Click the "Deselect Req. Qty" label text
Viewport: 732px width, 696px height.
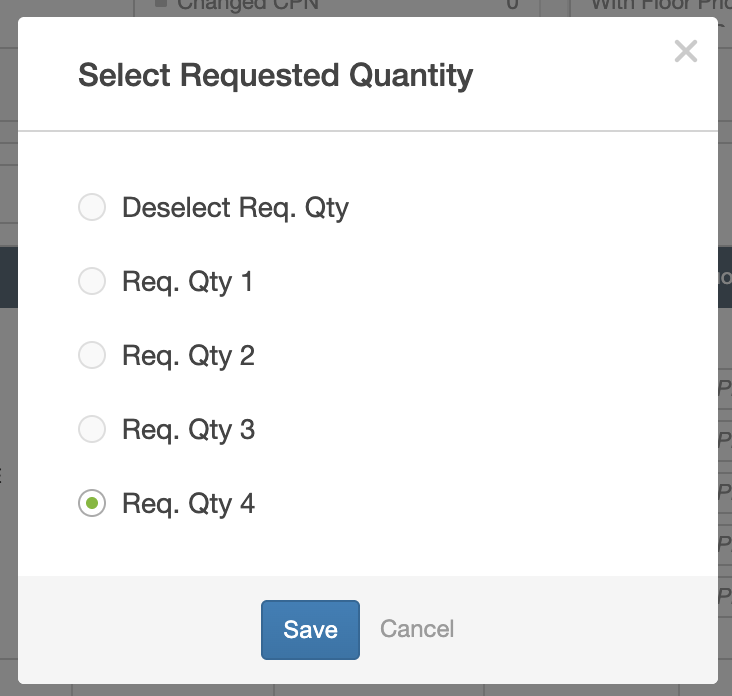coord(235,208)
